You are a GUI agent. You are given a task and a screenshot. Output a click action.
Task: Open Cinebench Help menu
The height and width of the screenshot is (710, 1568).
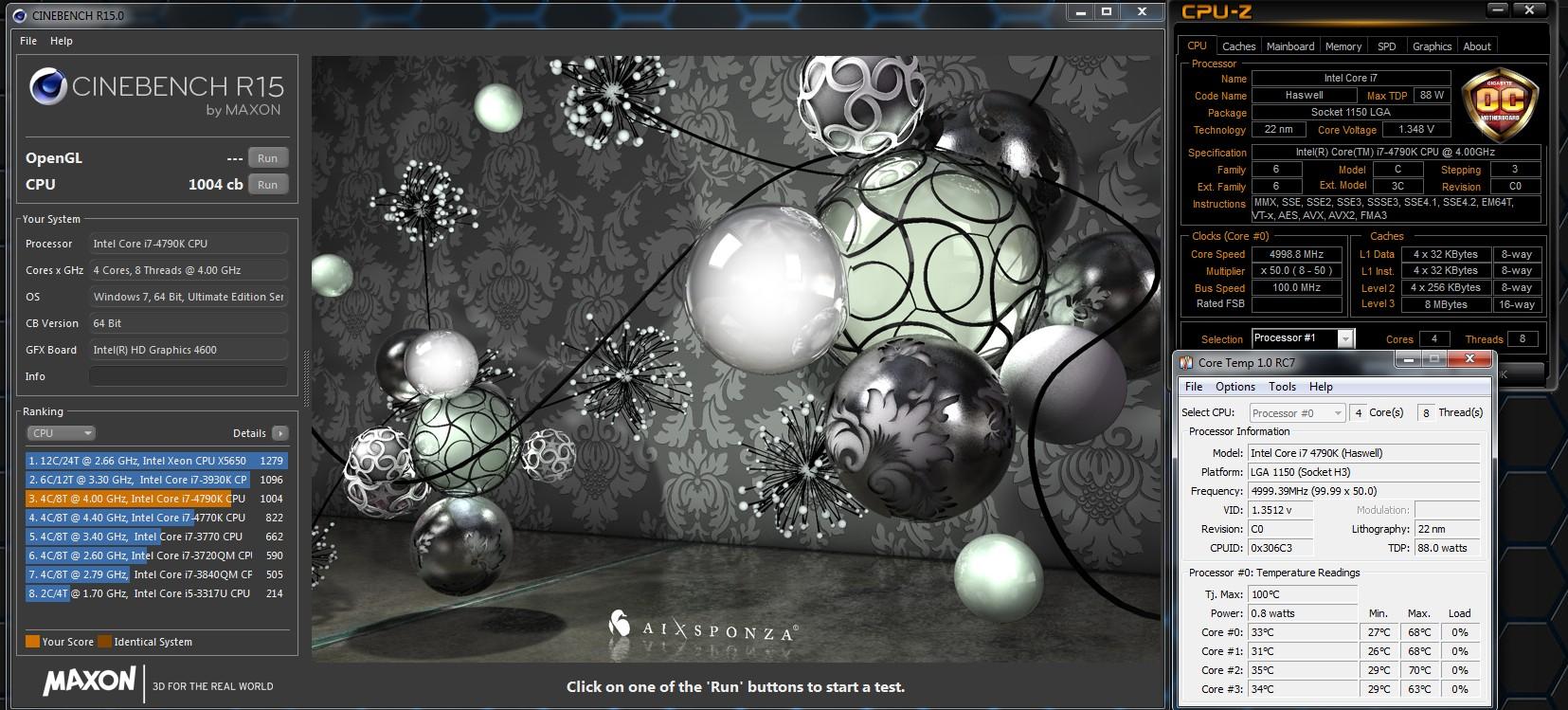(x=61, y=41)
